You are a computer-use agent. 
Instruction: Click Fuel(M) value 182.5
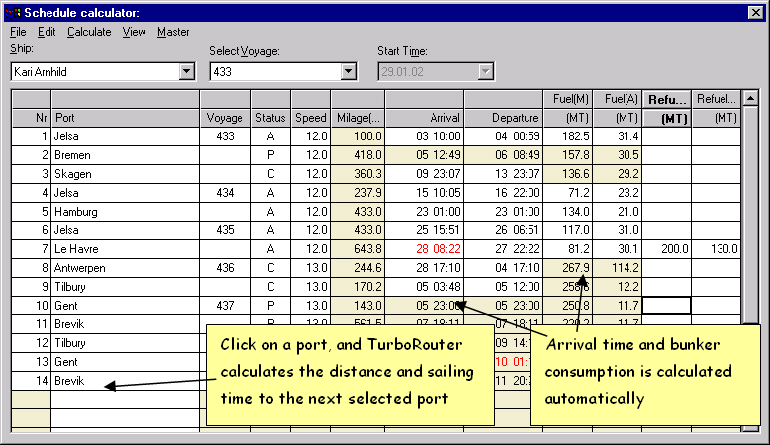[x=568, y=137]
